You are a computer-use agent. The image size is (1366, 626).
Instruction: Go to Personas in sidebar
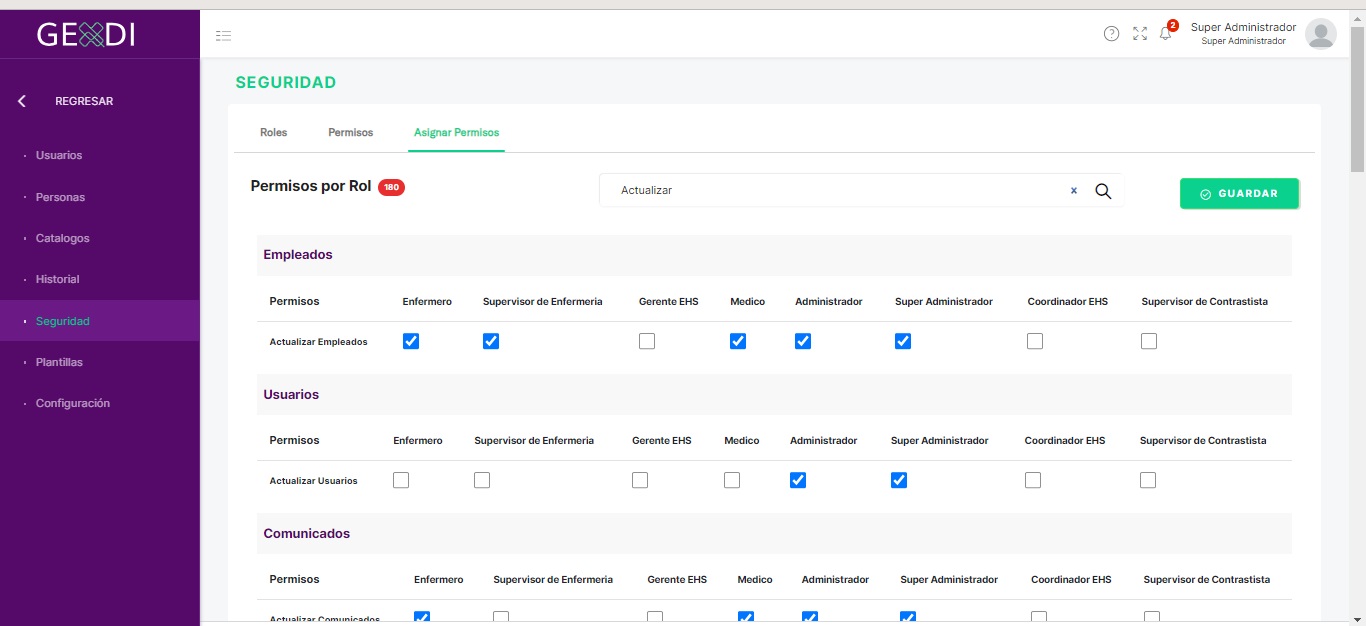point(60,197)
